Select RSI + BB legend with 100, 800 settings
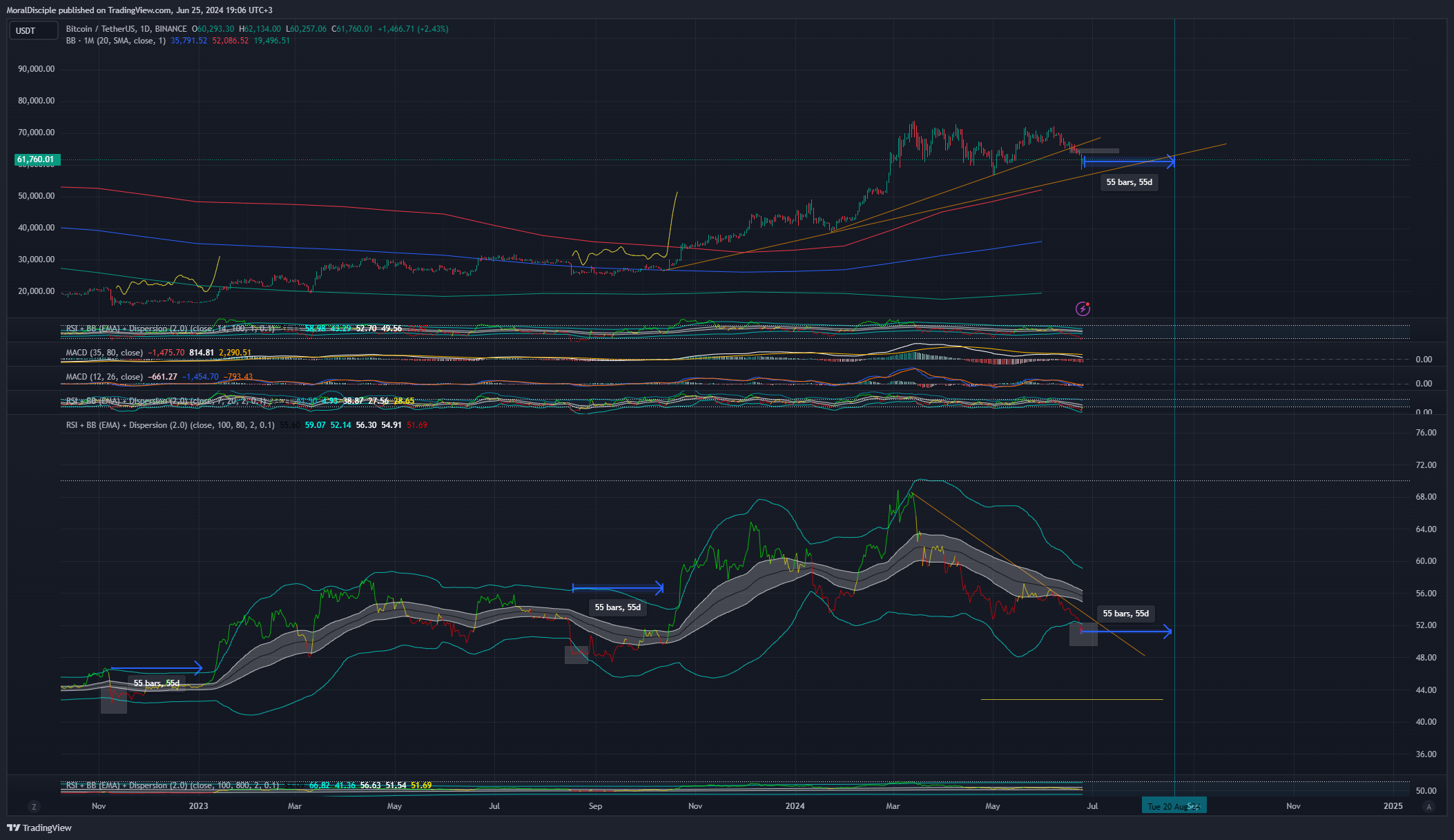Viewport: 1454px width, 840px height. coord(173,785)
